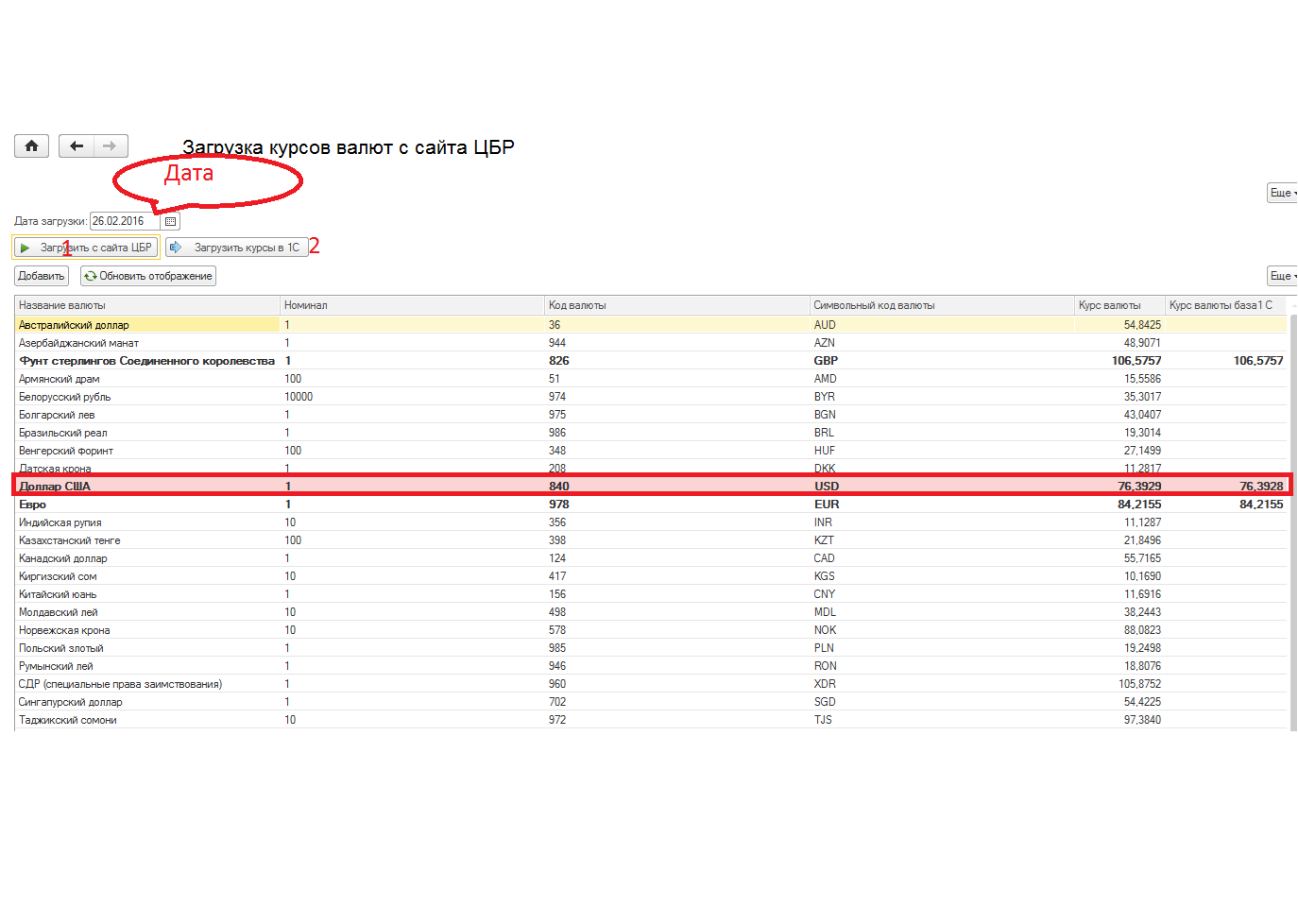This screenshot has height=924, width=1298.
Task: Select 'Фунт стерлингов Соединенного королевства' row
Action: pos(651,361)
